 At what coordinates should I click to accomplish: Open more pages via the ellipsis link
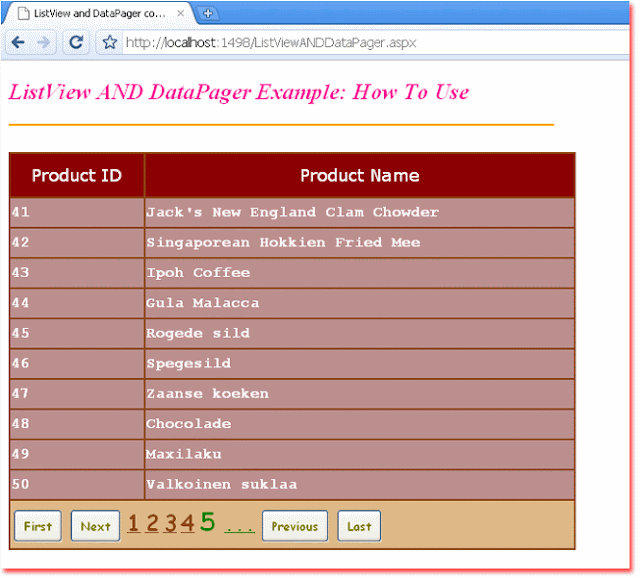(x=240, y=529)
